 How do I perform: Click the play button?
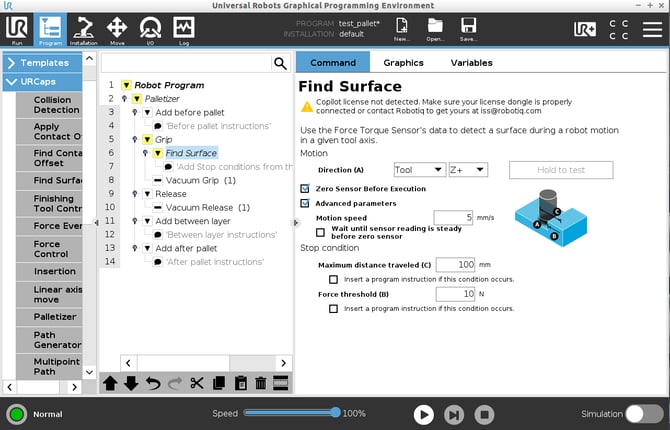point(423,414)
